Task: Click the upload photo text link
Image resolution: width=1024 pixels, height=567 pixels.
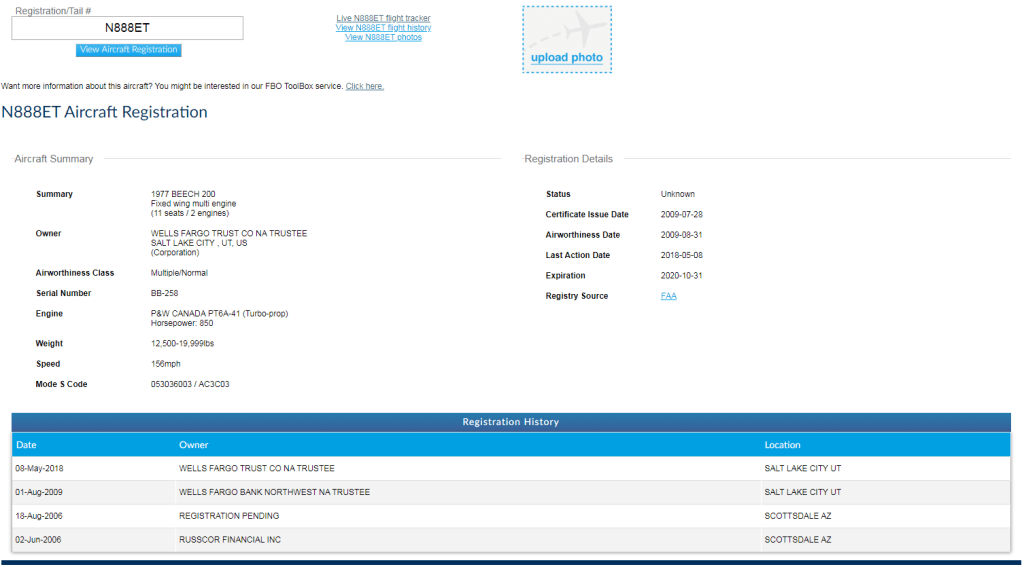Action: pyautogui.click(x=567, y=58)
